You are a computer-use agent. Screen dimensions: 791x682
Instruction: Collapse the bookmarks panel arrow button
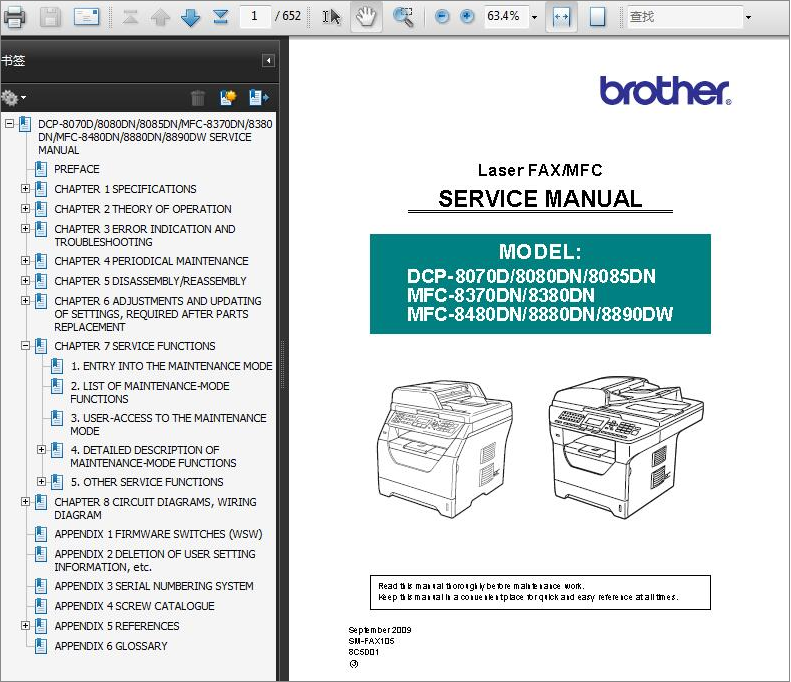pyautogui.click(x=268, y=61)
